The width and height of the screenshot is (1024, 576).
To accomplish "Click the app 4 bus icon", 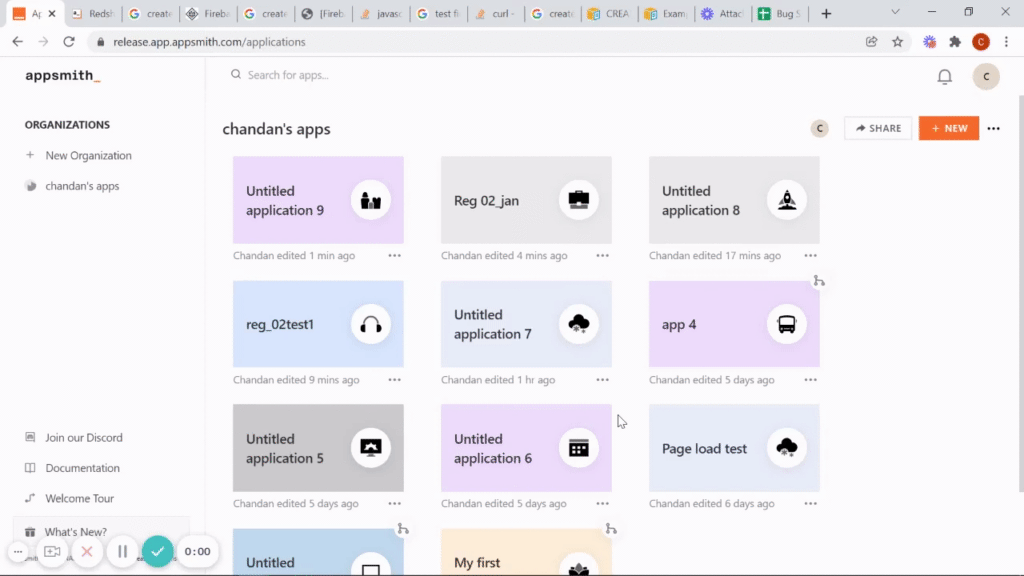I will coord(786,324).
